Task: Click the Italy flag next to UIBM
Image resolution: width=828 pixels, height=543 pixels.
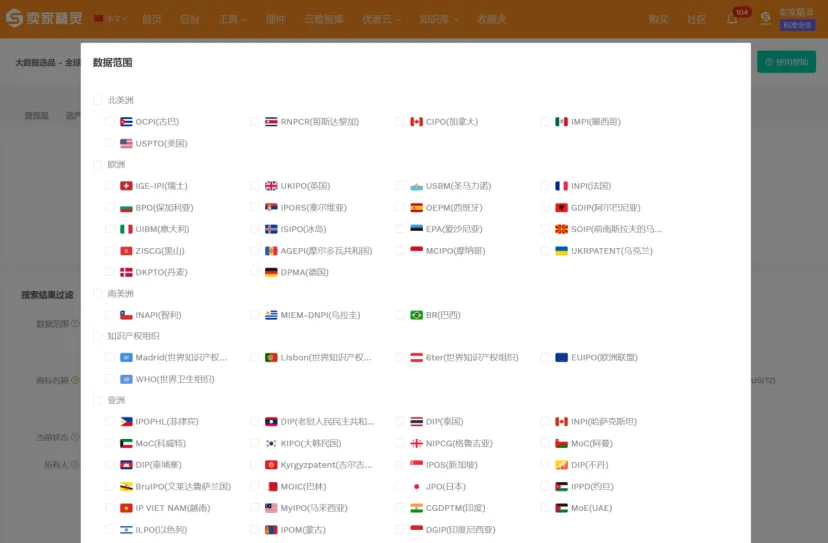Action: click(x=126, y=229)
